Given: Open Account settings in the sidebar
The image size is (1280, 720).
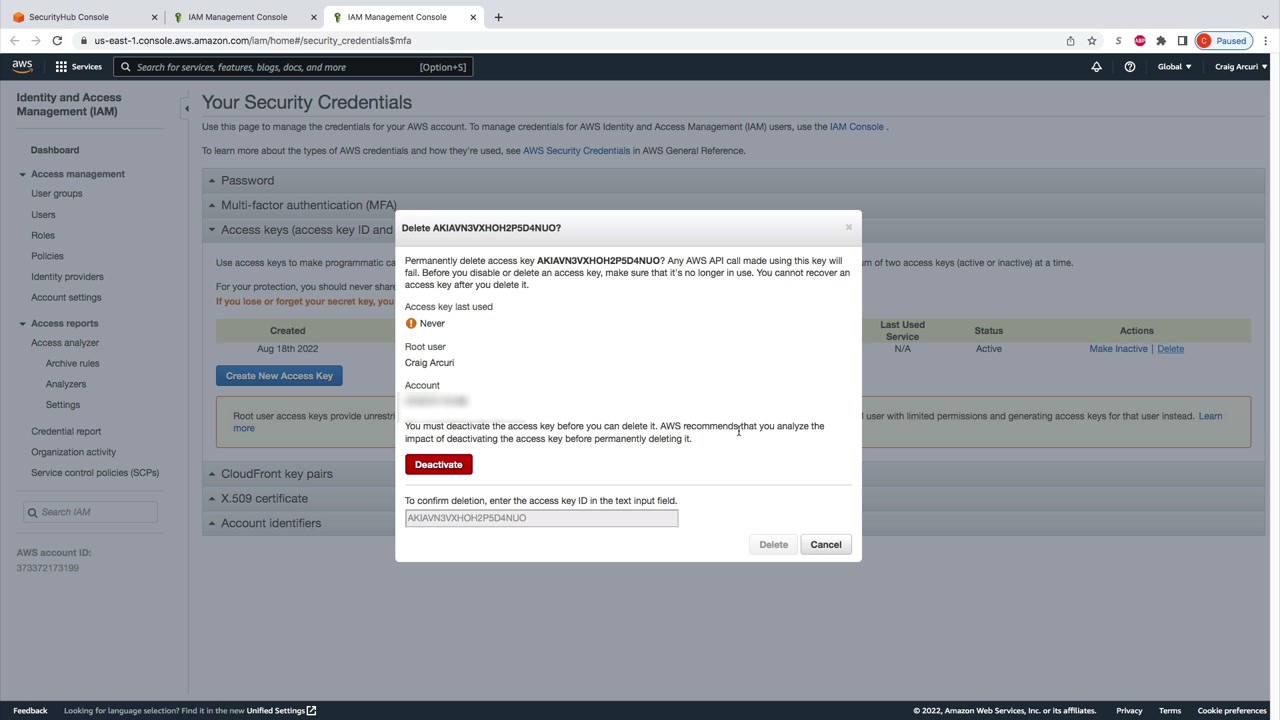Looking at the screenshot, I should [66, 297].
